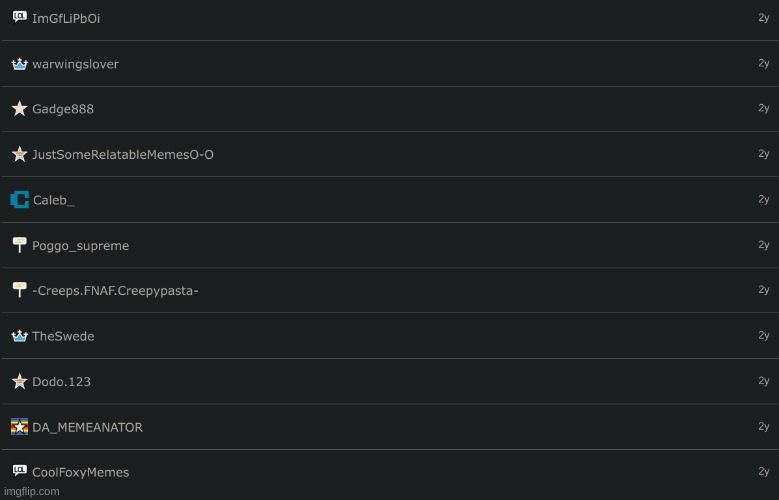This screenshot has width=779, height=500.
Task: Click the sign icon beside -Creeps.FNAF.Creepypasta-
Action: (19, 290)
